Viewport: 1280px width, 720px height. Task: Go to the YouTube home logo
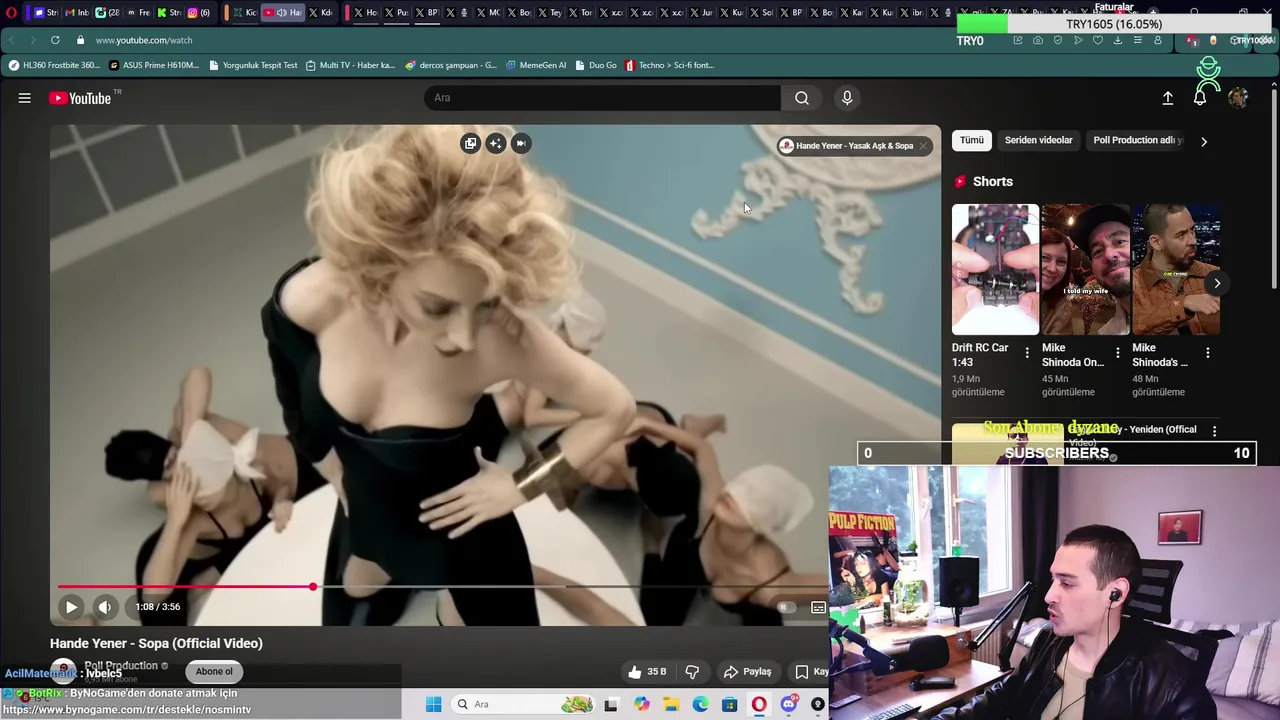[x=80, y=98]
